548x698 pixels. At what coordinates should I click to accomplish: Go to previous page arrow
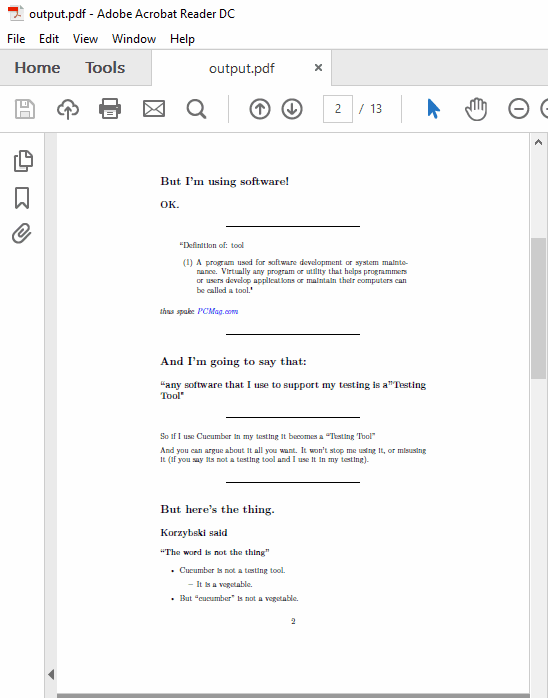point(260,109)
